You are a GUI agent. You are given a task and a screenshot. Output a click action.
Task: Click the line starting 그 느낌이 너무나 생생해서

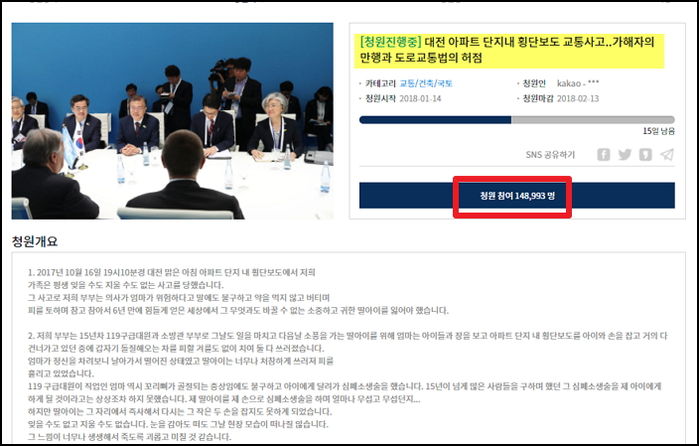[130, 436]
